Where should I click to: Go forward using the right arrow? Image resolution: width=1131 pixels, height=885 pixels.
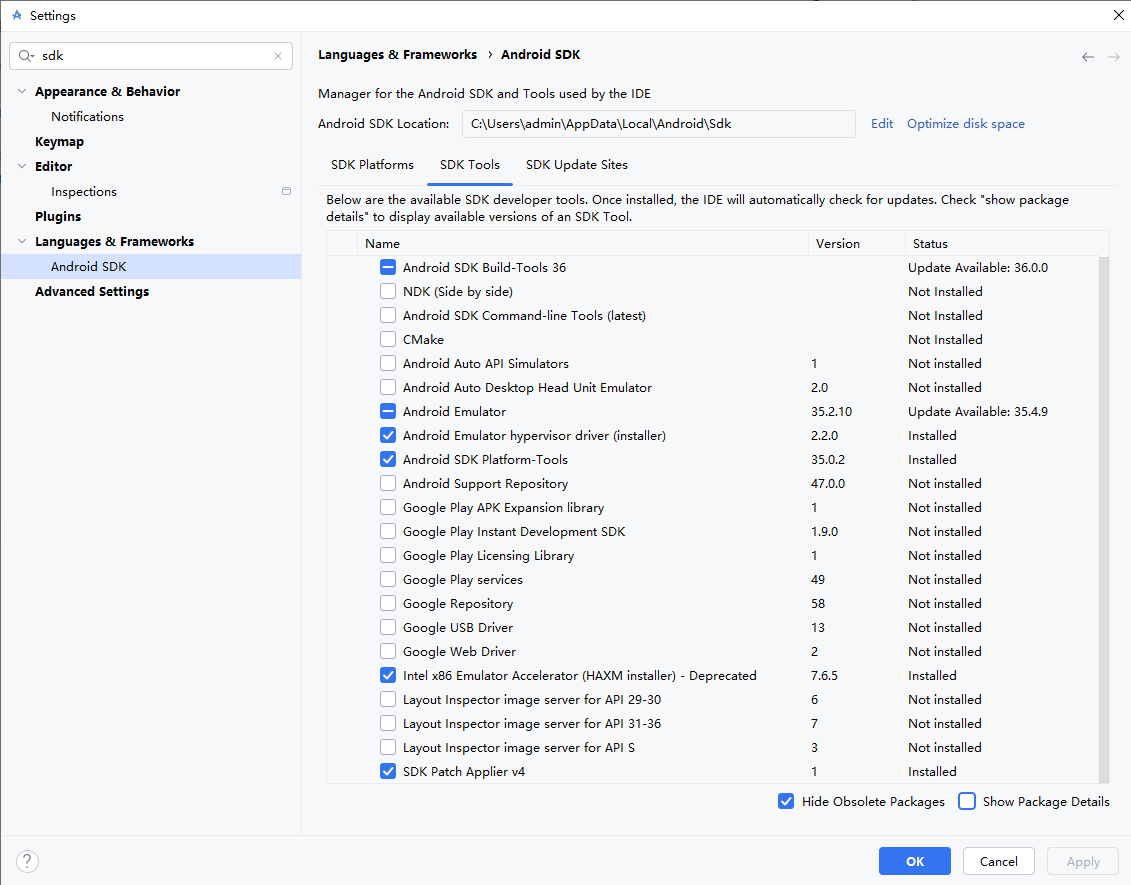(1114, 57)
